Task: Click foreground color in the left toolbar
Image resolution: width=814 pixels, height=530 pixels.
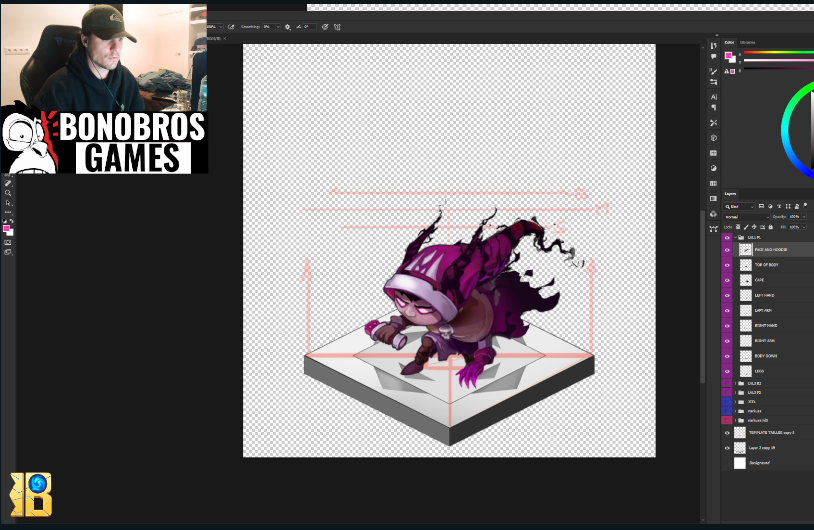Action: coord(6,228)
